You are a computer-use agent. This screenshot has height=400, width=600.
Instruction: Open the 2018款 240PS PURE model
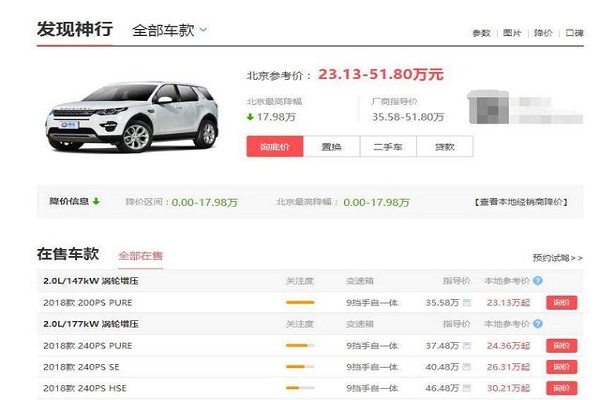click(88, 346)
